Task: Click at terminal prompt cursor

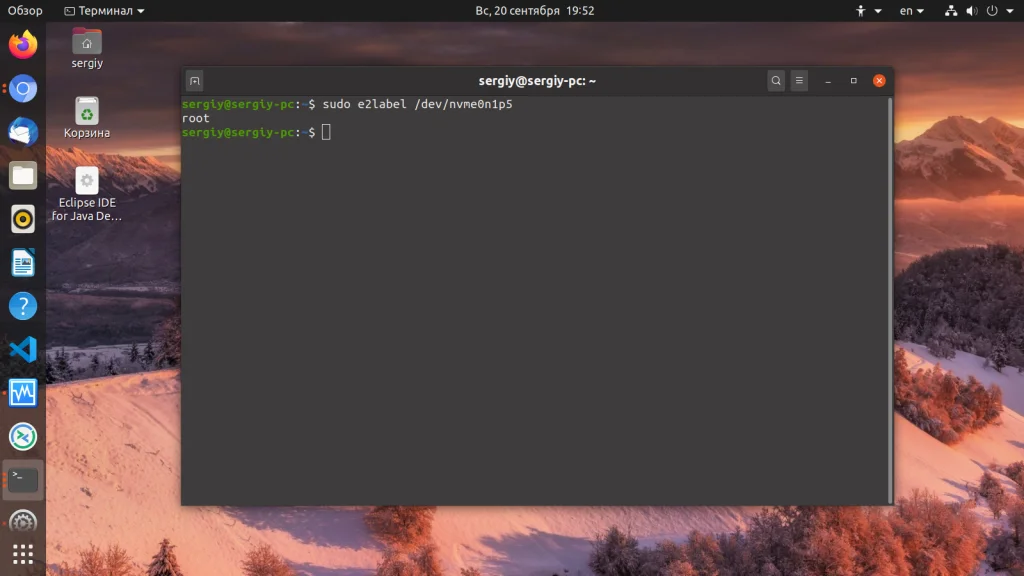Action: point(326,132)
